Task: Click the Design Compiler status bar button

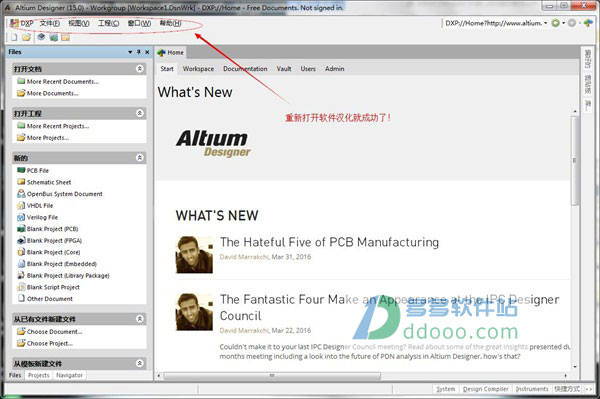Action: coord(485,389)
